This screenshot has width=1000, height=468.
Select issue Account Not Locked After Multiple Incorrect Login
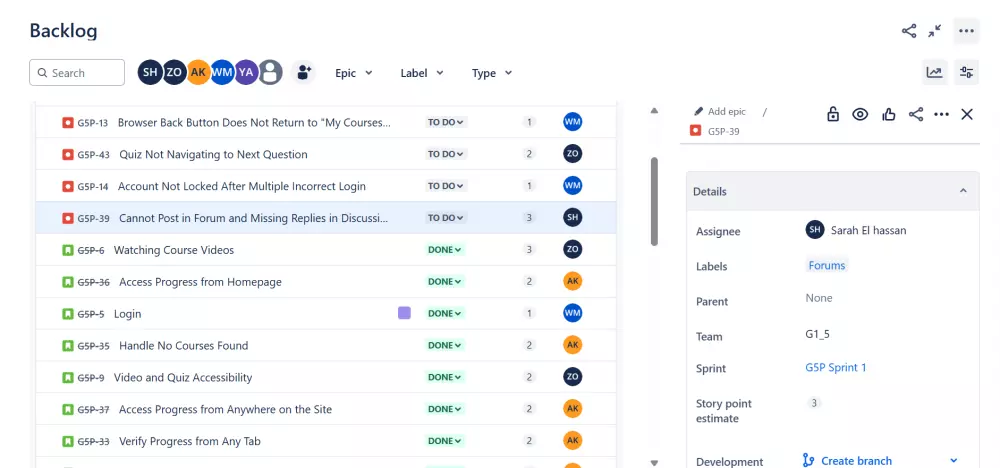pyautogui.click(x=242, y=186)
